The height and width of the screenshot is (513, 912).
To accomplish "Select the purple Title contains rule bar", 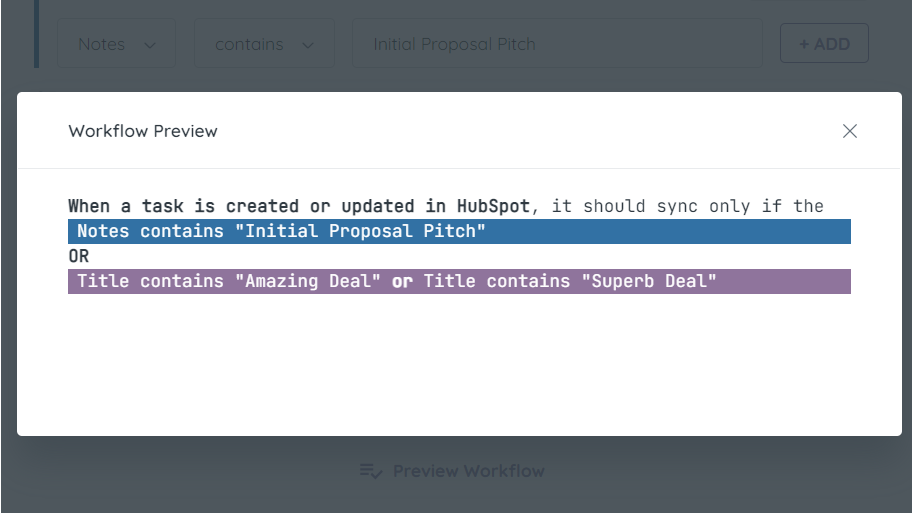I will pyautogui.click(x=780, y=281).
